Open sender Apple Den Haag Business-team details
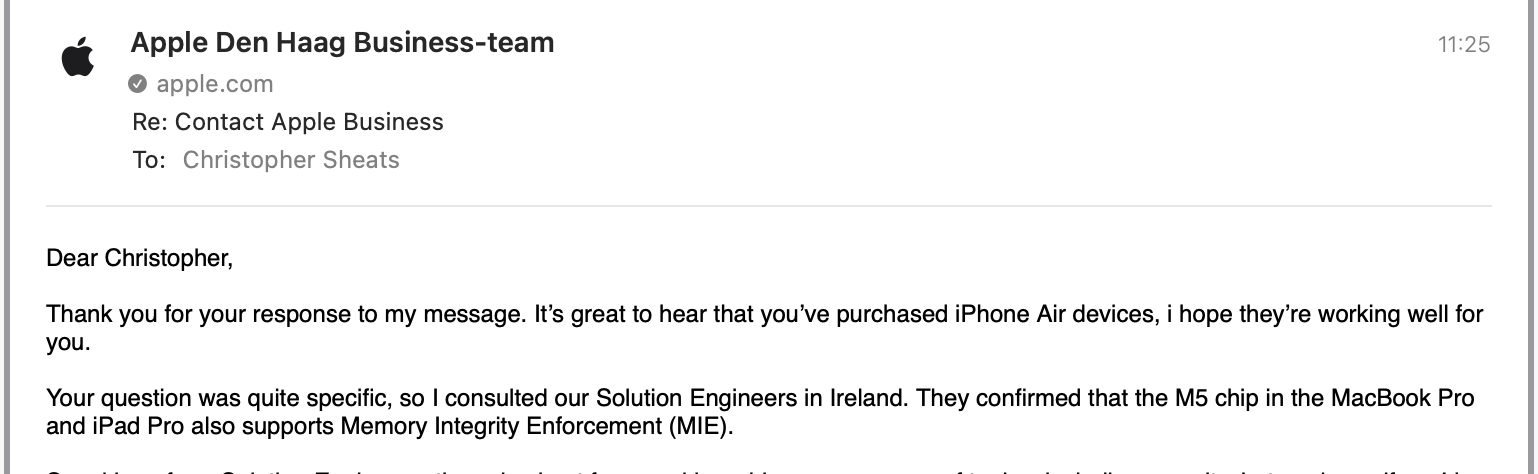 point(342,43)
